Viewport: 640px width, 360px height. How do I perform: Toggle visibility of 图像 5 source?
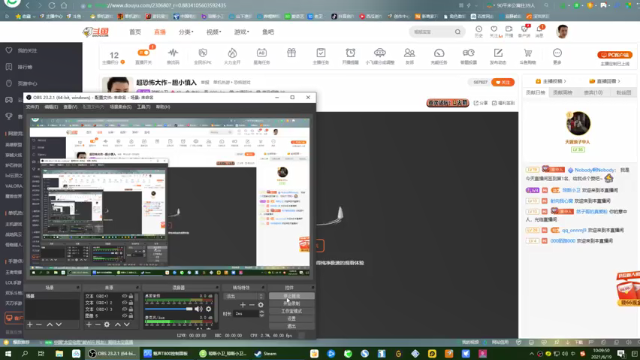point(124,316)
